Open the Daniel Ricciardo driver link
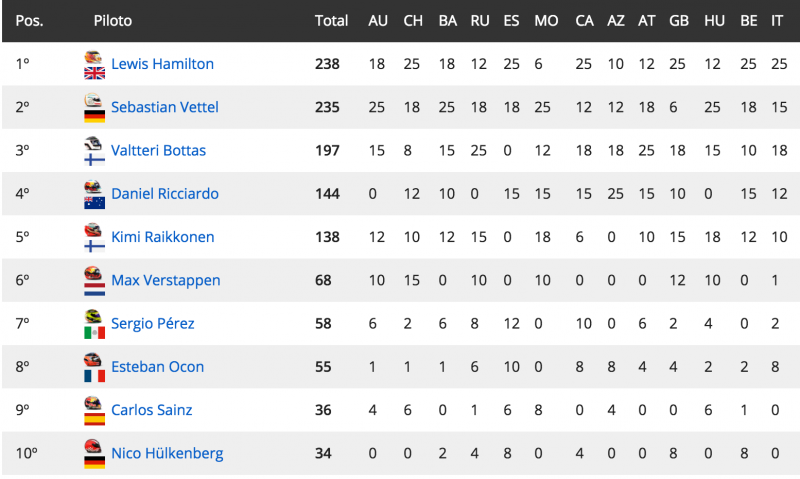 pos(165,194)
